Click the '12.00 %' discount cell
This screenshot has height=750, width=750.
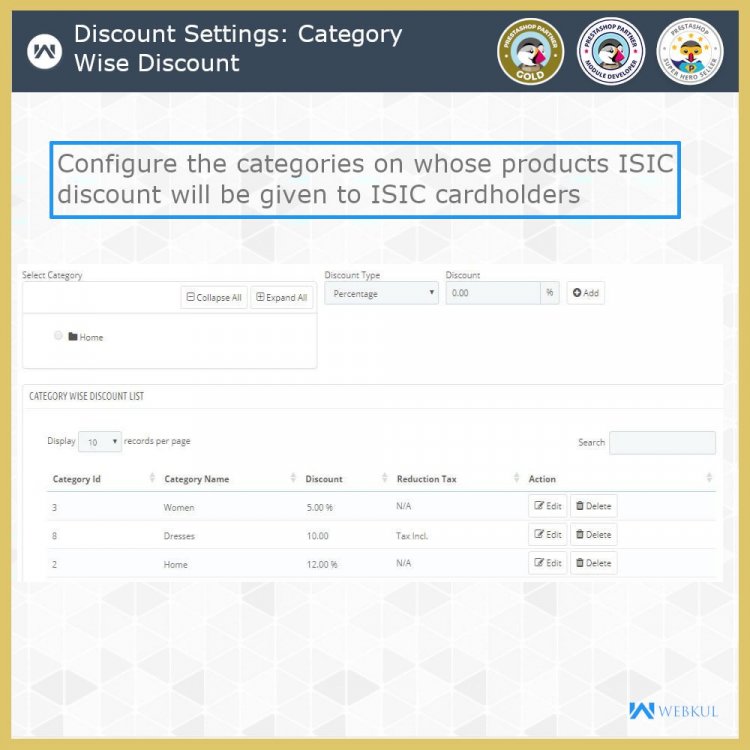(x=322, y=564)
